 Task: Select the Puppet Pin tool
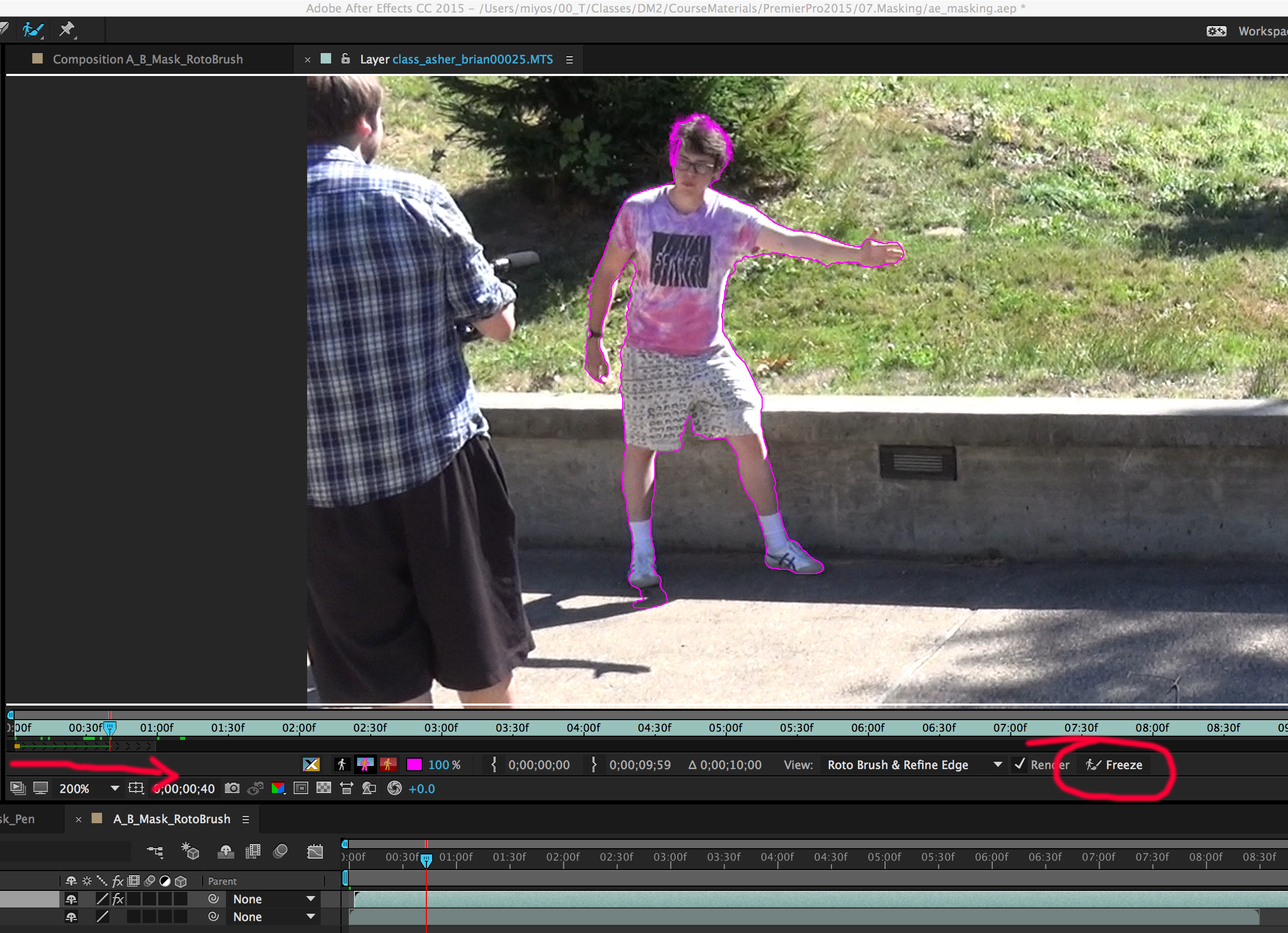click(x=67, y=30)
